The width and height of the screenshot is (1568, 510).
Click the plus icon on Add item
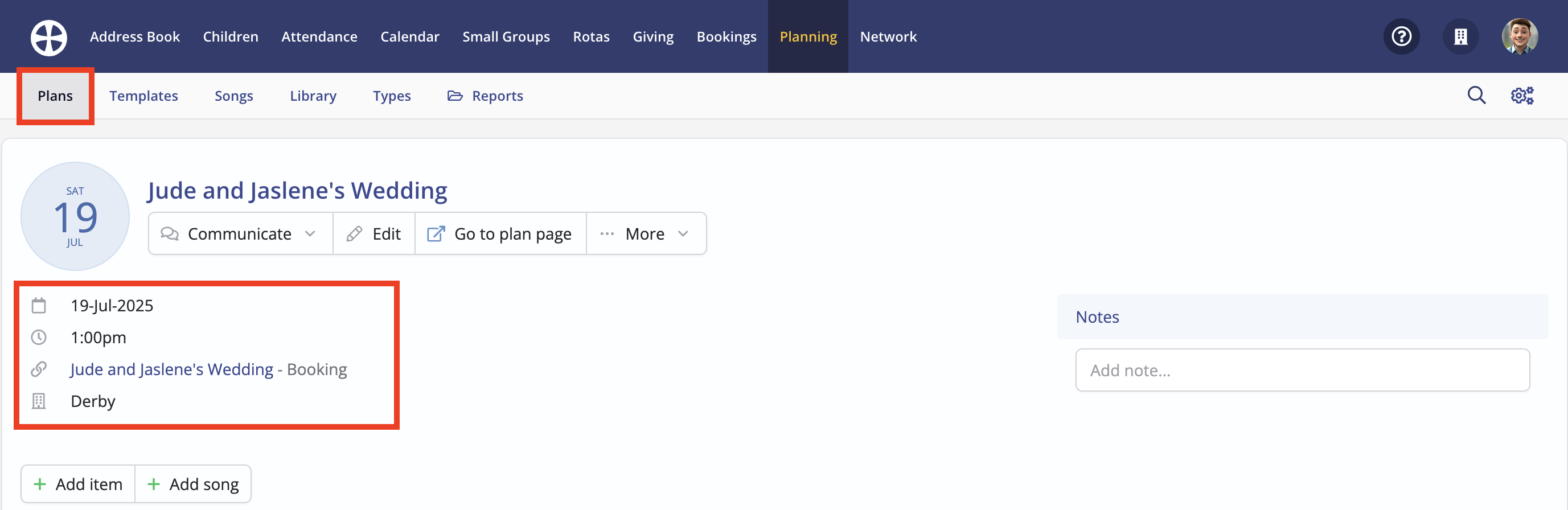click(x=39, y=484)
